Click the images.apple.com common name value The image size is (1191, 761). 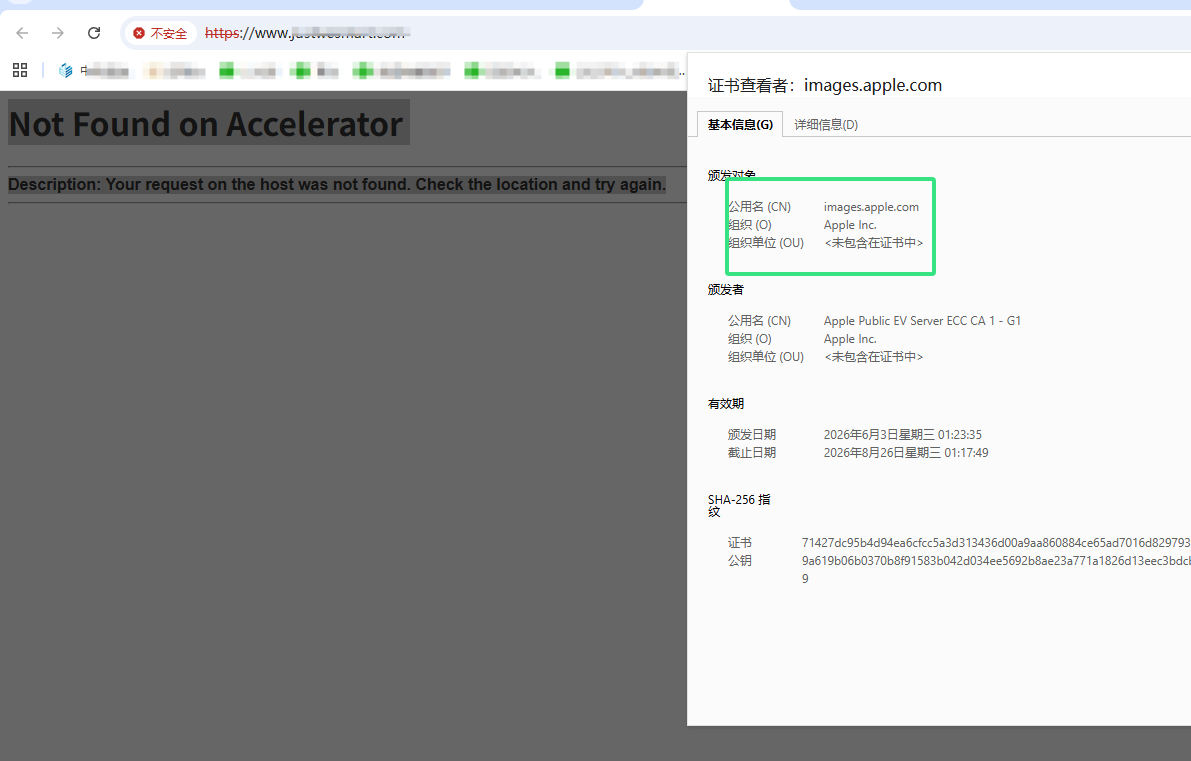(x=871, y=207)
